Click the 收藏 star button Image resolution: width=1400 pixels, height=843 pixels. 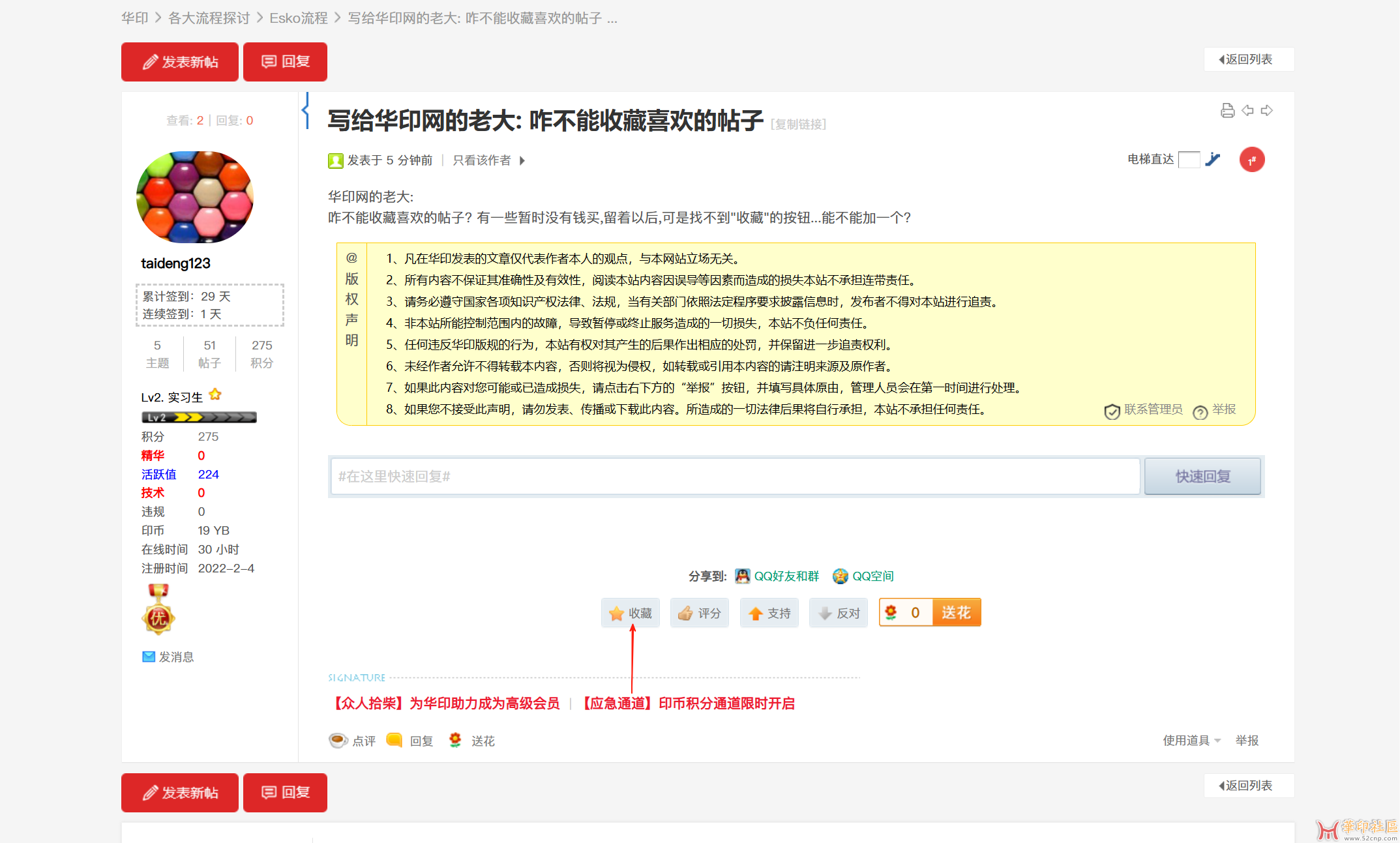click(630, 613)
